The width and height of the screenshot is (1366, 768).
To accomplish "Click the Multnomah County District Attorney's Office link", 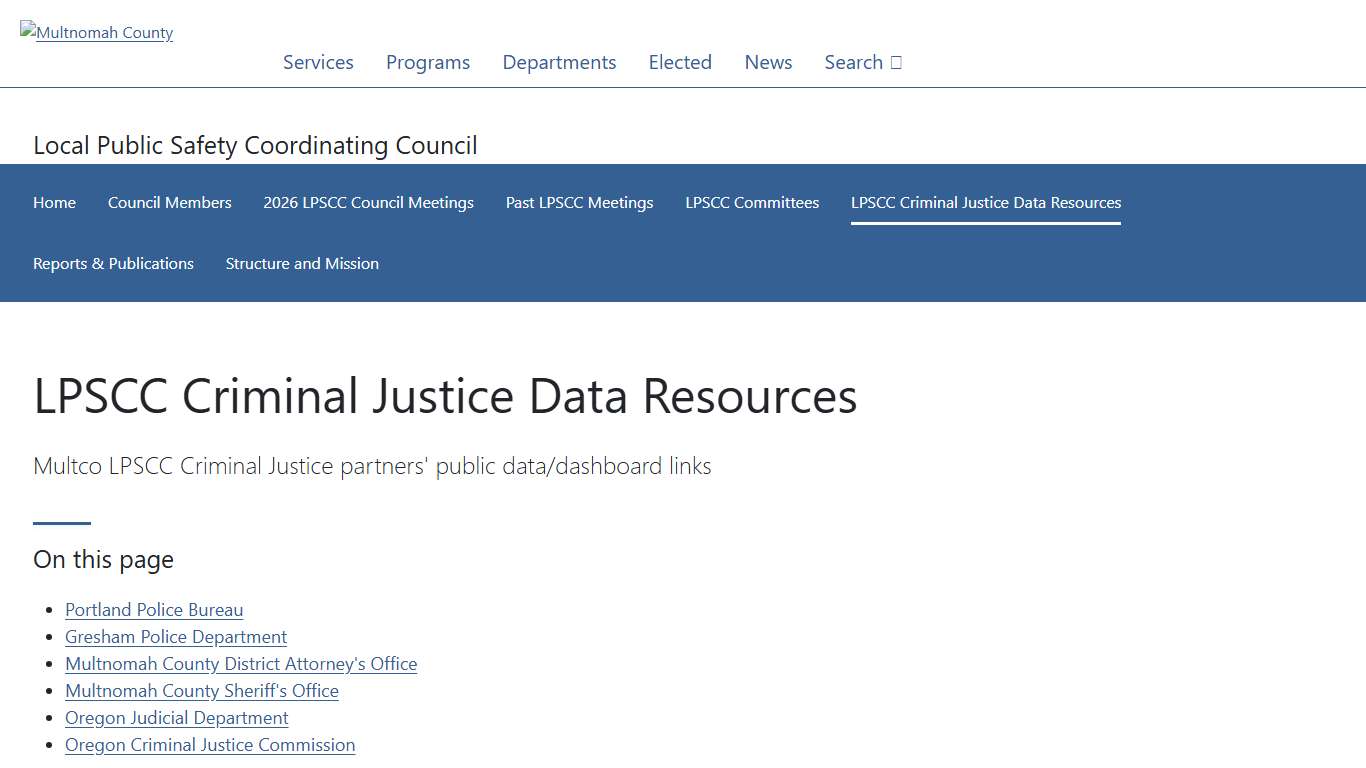I will [241, 664].
